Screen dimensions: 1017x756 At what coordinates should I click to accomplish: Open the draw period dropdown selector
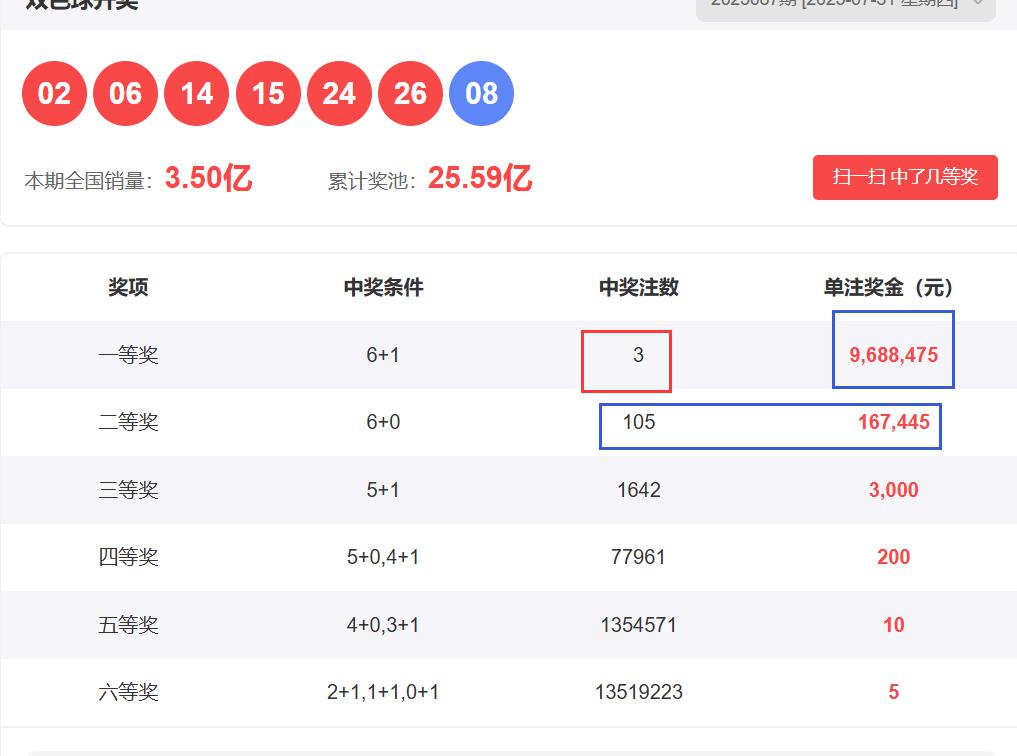click(845, 5)
